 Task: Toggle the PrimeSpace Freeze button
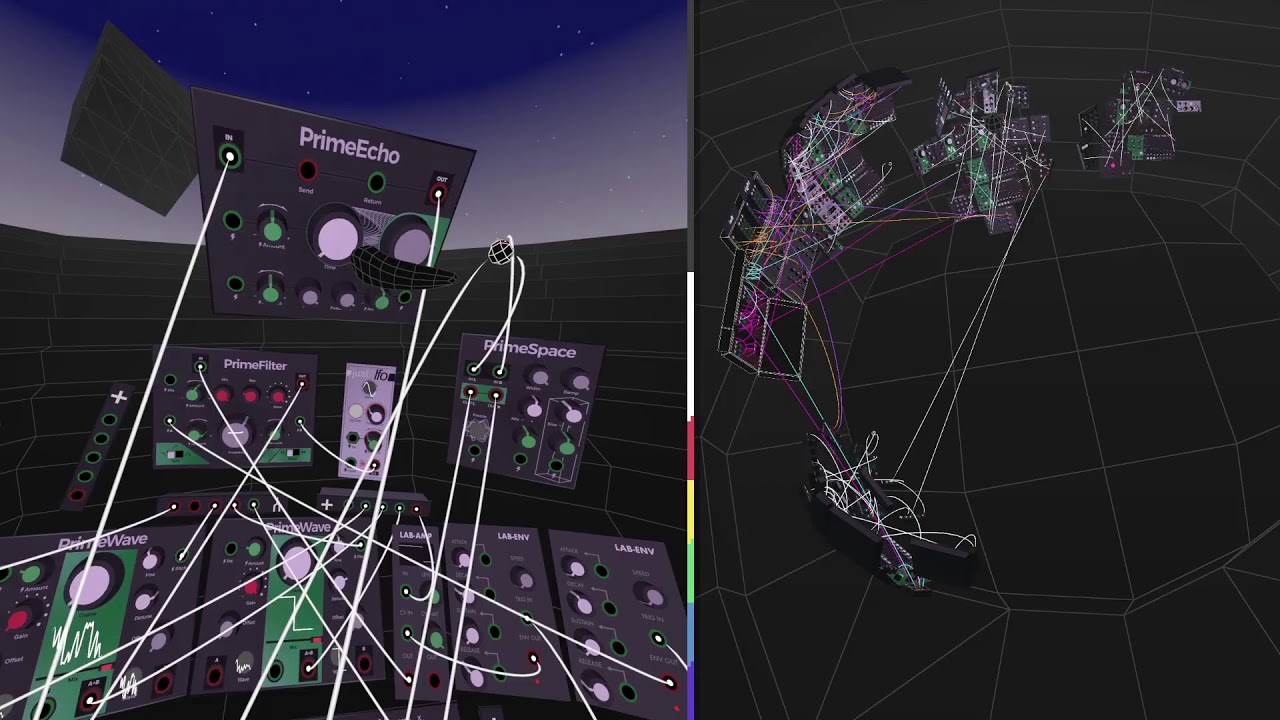coord(477,429)
